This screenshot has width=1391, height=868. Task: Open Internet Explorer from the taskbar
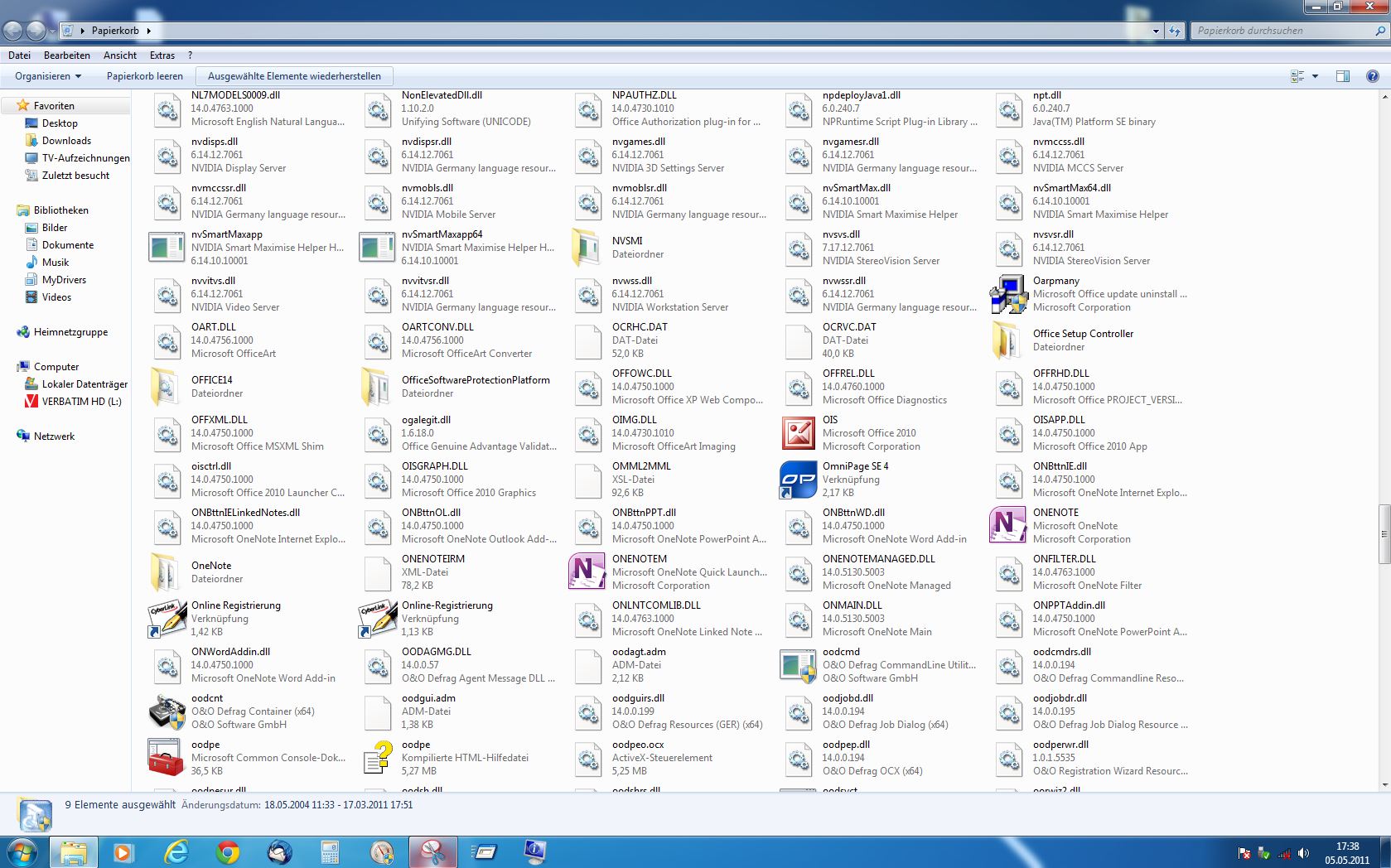point(176,852)
